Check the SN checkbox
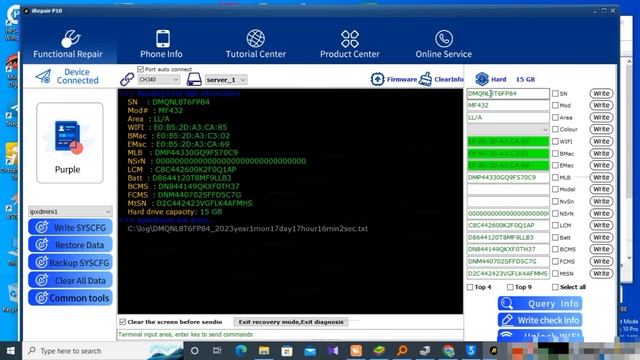This screenshot has width=640, height=360. point(555,93)
